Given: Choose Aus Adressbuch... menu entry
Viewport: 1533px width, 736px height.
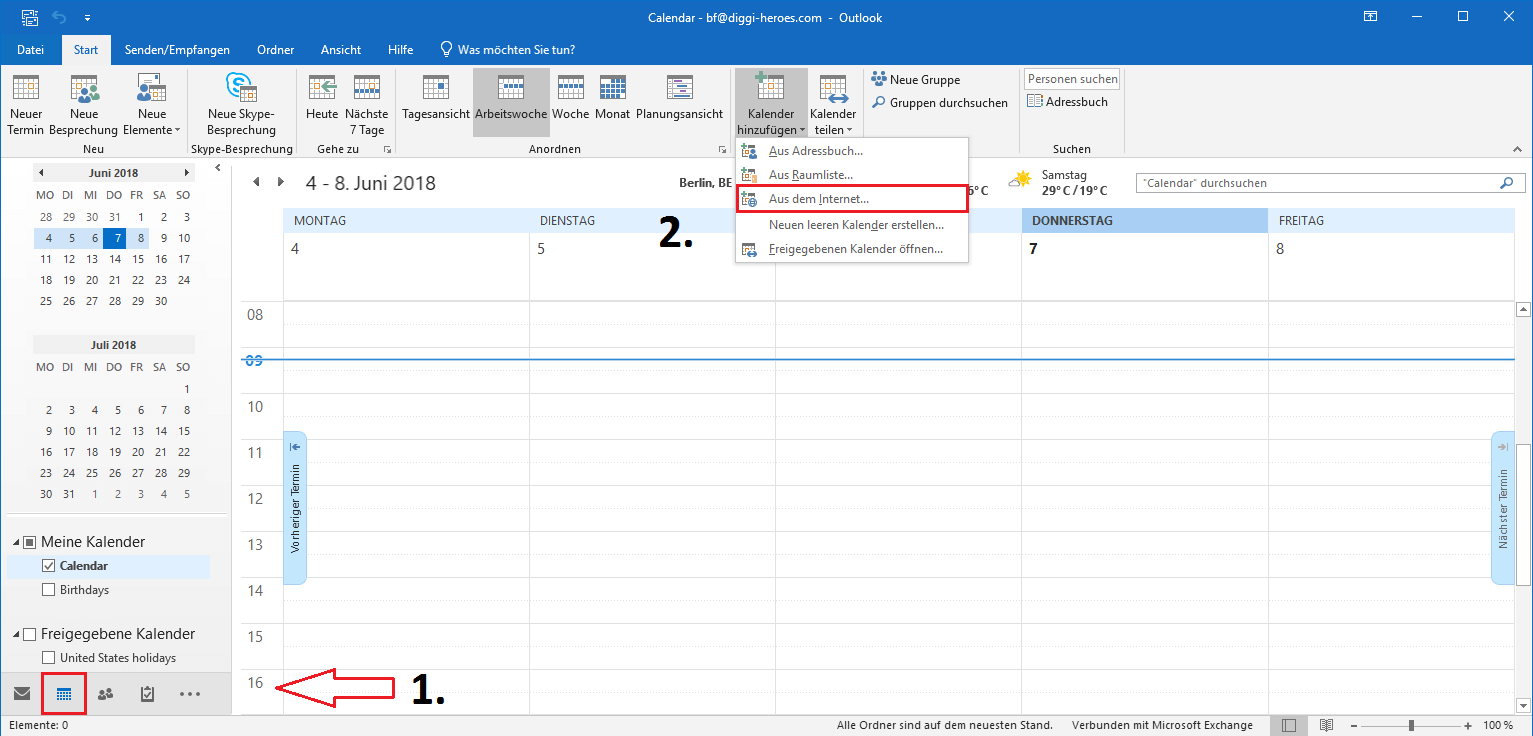Looking at the screenshot, I should point(852,151).
